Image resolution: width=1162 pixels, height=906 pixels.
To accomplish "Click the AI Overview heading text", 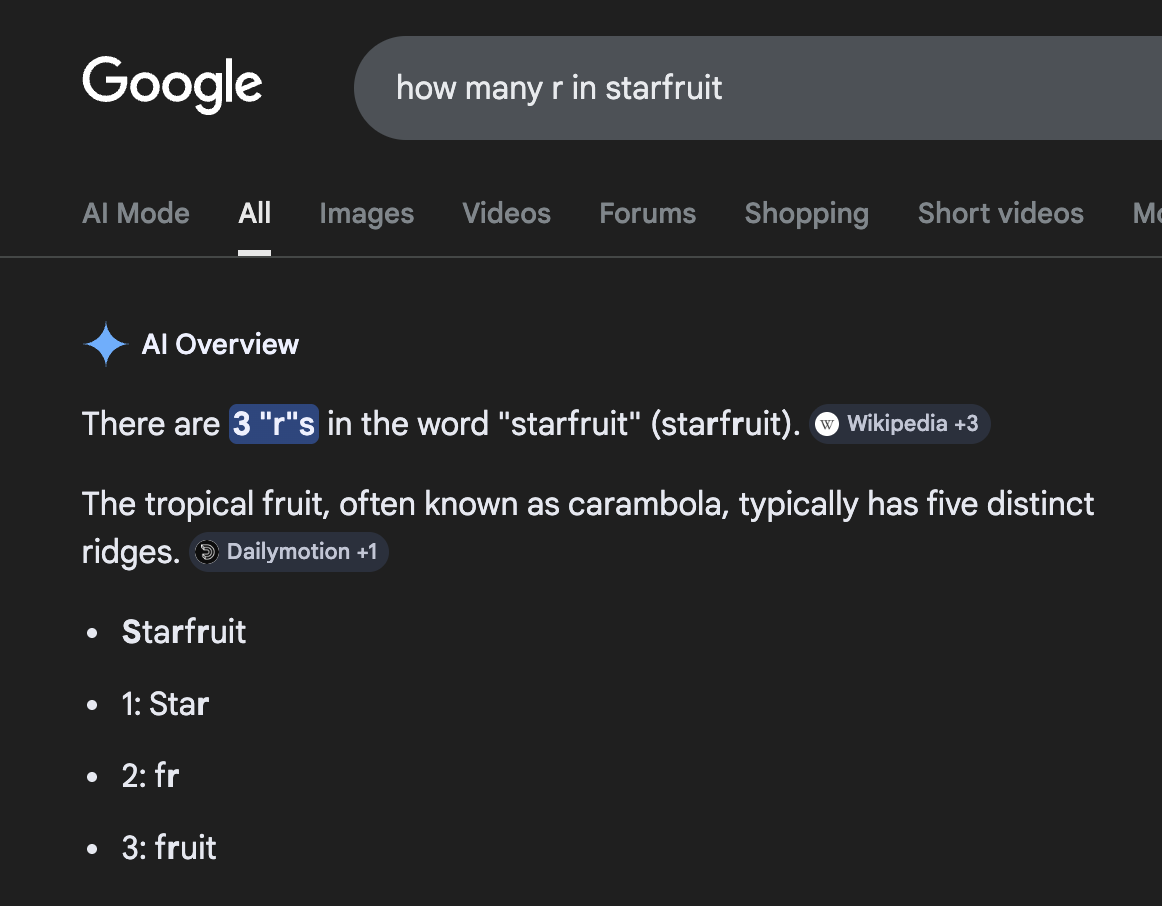I will pyautogui.click(x=220, y=345).
